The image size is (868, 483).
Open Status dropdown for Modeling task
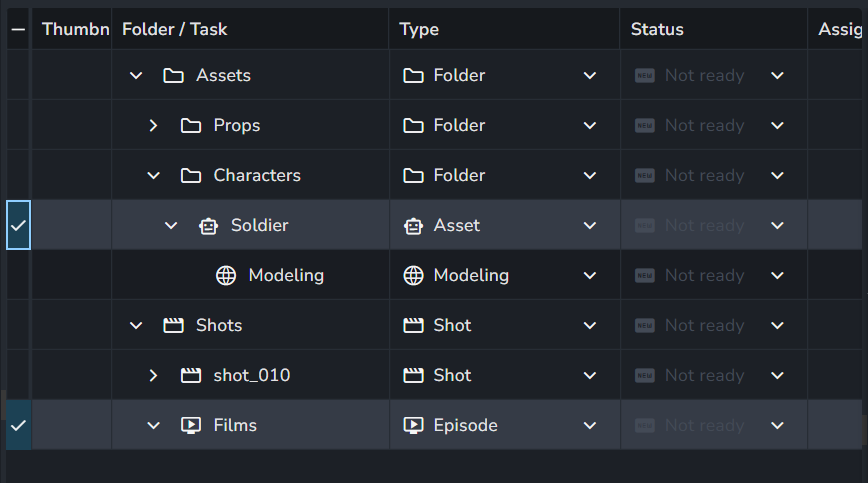777,275
